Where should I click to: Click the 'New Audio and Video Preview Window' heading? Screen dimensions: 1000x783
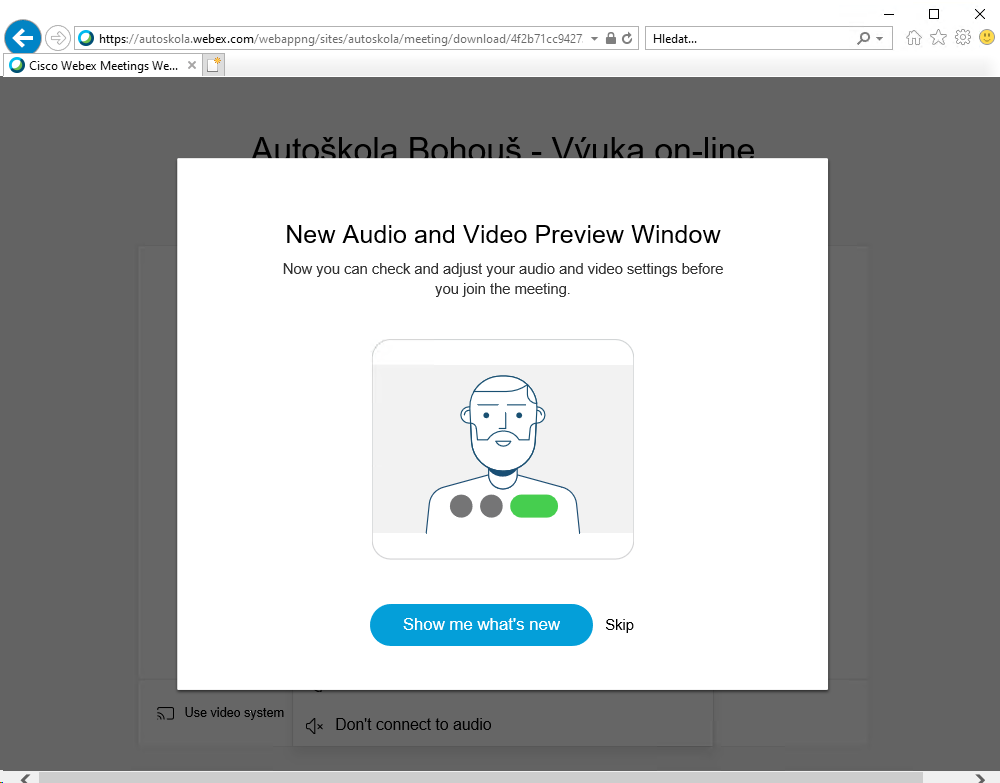tap(503, 235)
